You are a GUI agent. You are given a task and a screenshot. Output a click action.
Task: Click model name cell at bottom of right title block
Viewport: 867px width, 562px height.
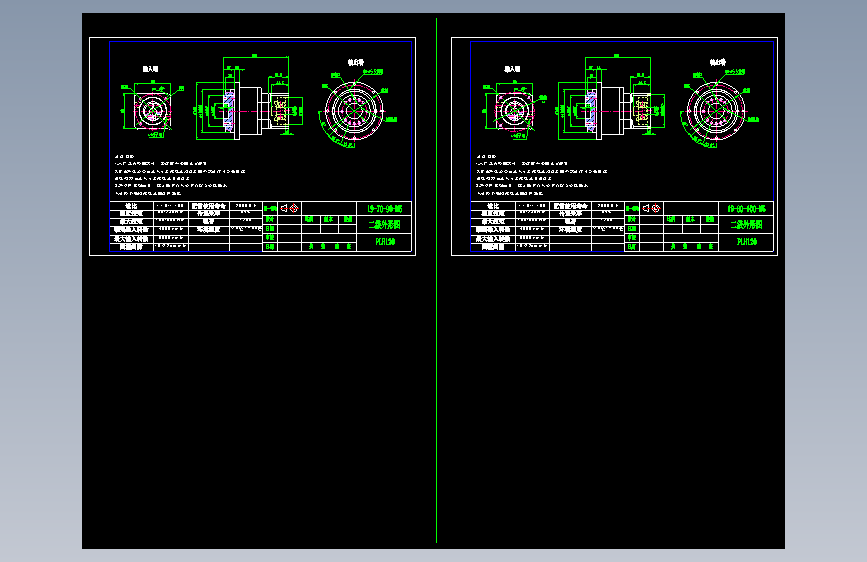click(x=746, y=242)
